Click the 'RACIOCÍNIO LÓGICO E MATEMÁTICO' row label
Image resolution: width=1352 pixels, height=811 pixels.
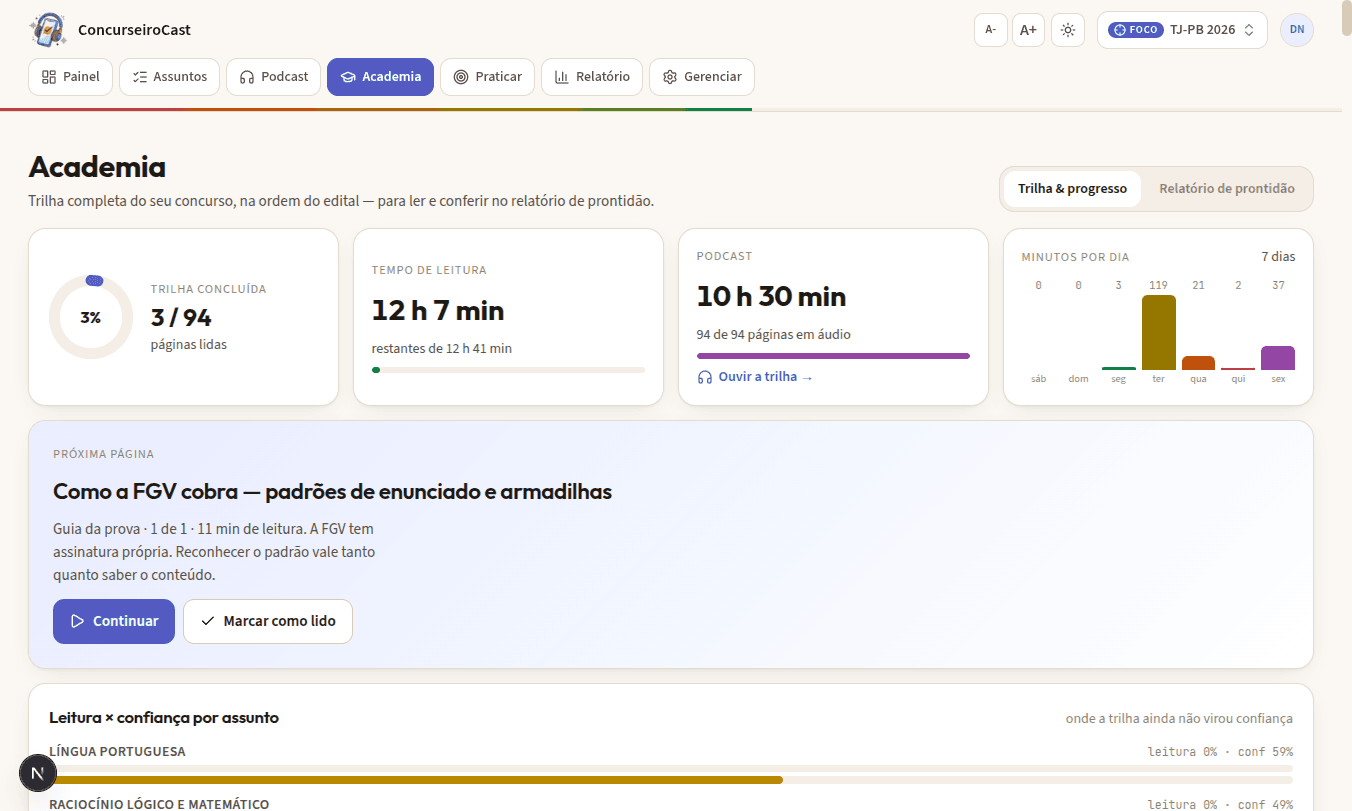tap(159, 804)
